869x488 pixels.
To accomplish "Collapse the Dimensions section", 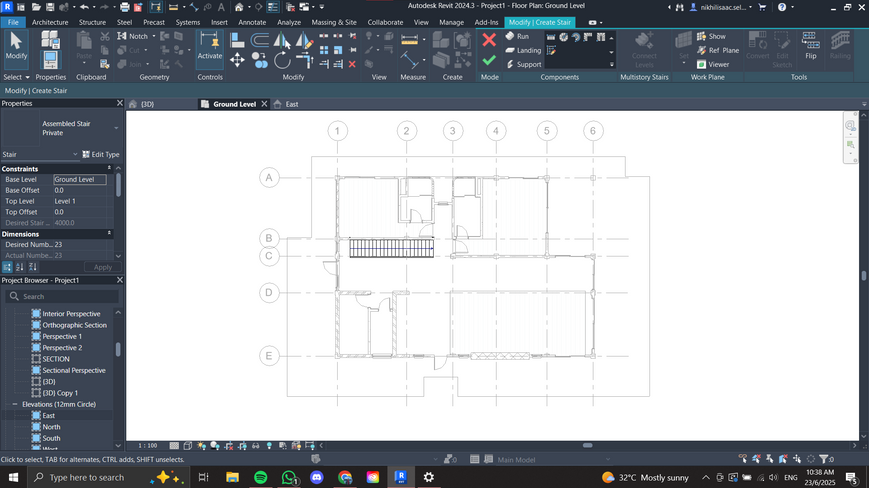I will coord(109,234).
